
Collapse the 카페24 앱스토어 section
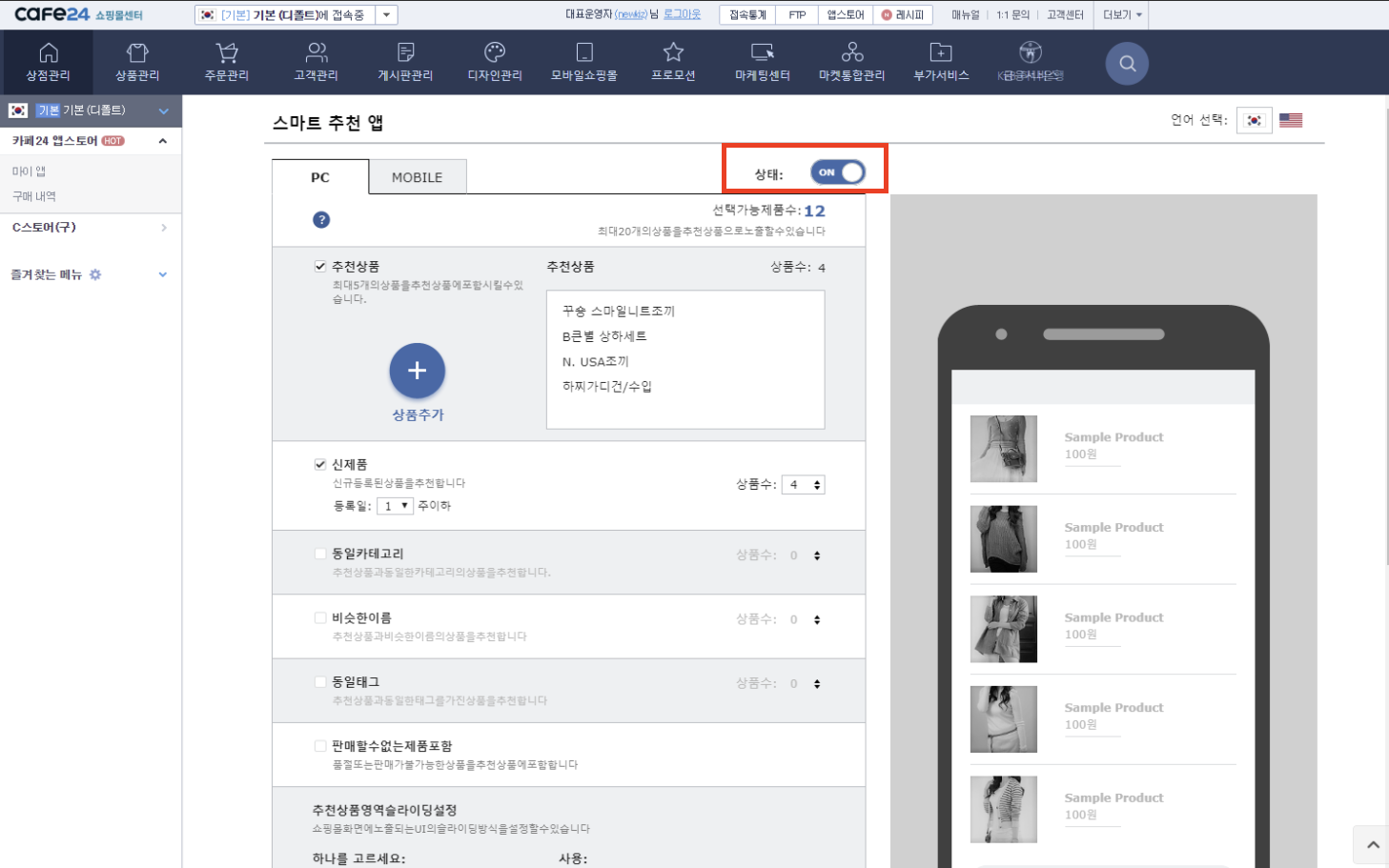(x=163, y=141)
